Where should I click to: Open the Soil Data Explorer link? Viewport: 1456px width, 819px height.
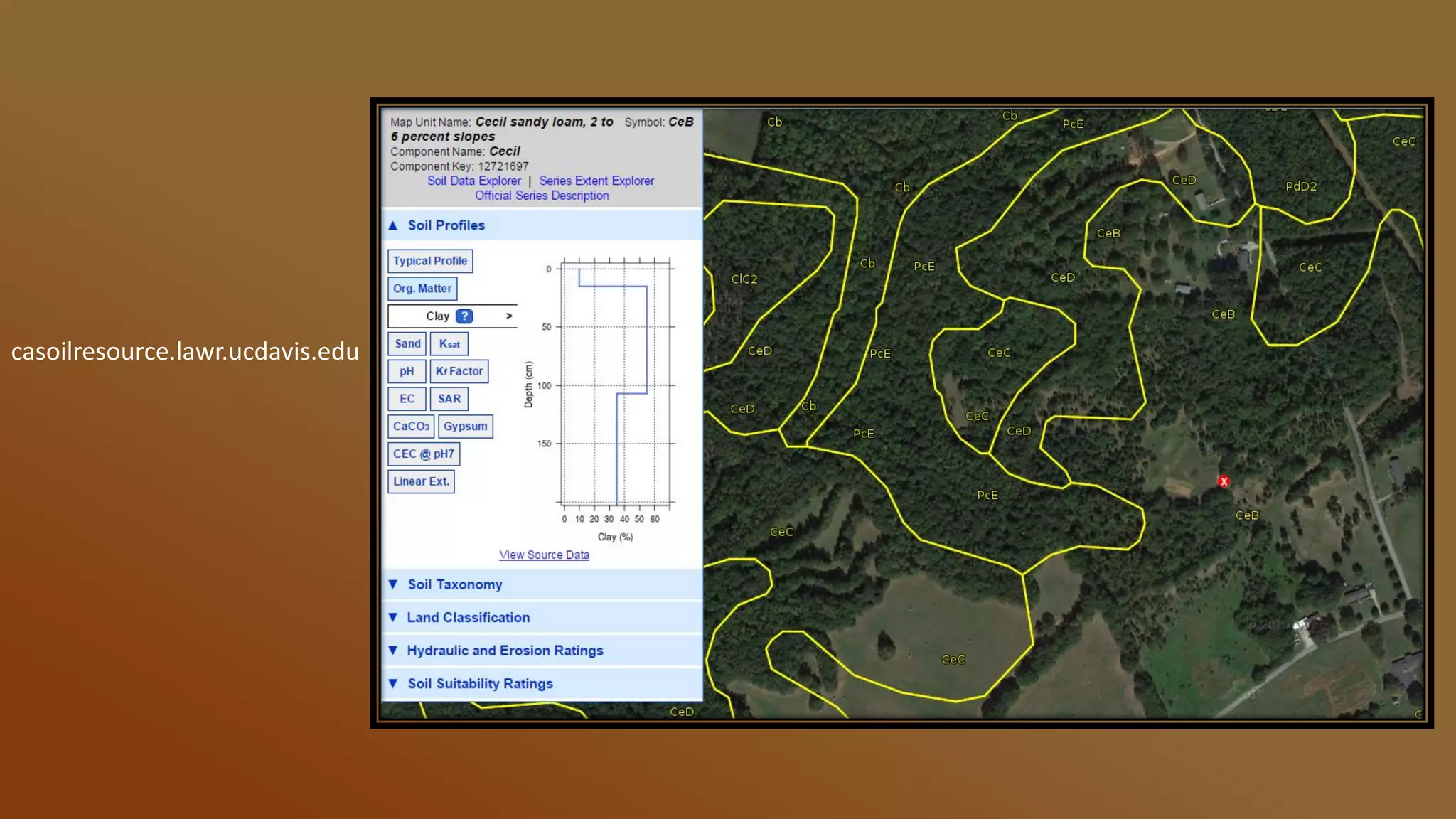tap(473, 181)
